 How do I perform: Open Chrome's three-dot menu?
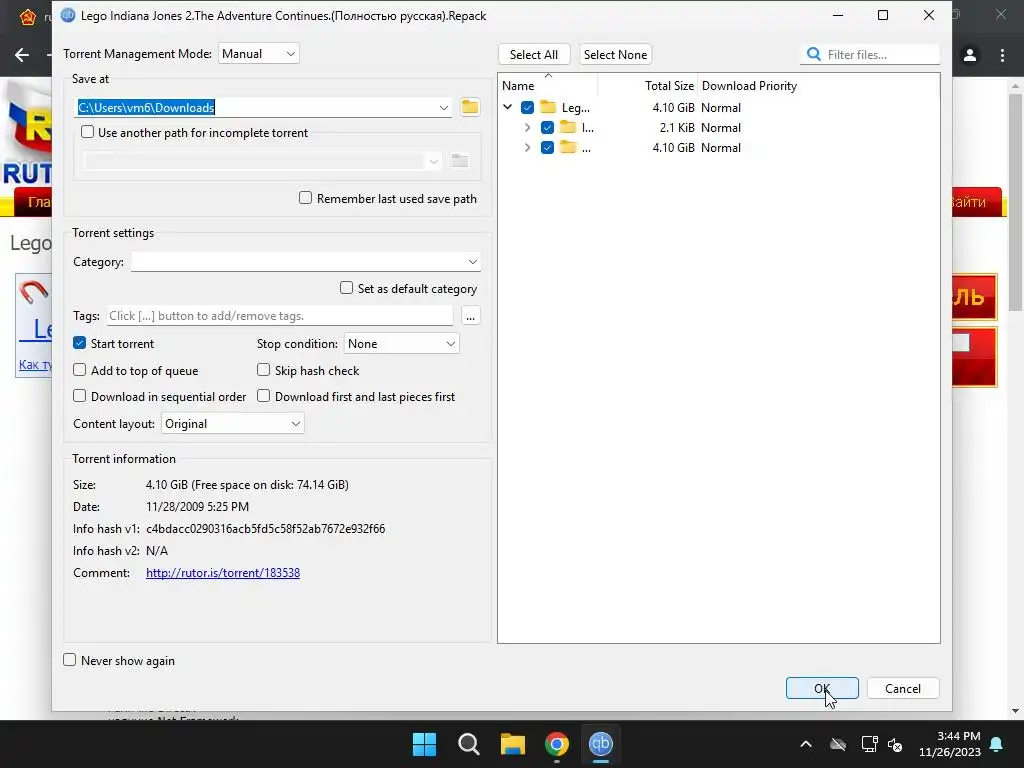tap(1002, 56)
